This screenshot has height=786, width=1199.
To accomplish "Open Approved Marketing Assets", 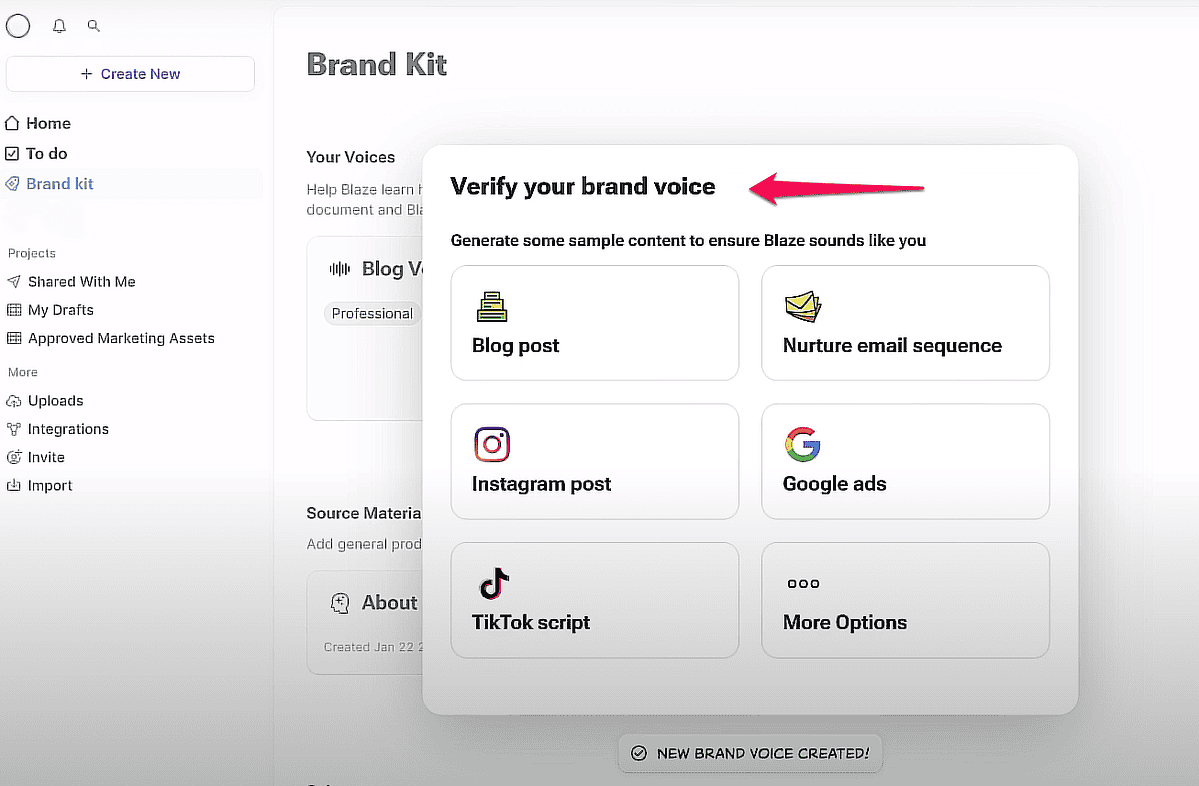I will pyautogui.click(x=121, y=338).
